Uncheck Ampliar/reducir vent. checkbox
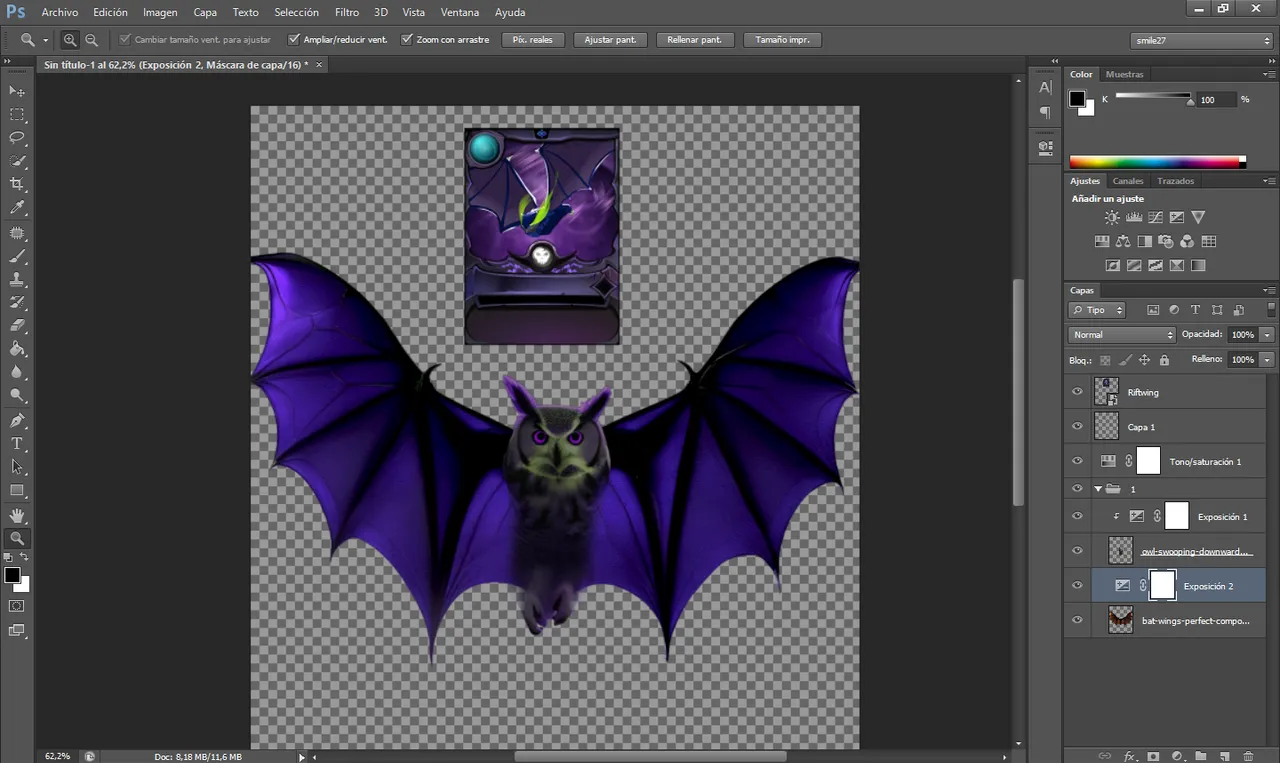The width and height of the screenshot is (1280, 763). 294,40
